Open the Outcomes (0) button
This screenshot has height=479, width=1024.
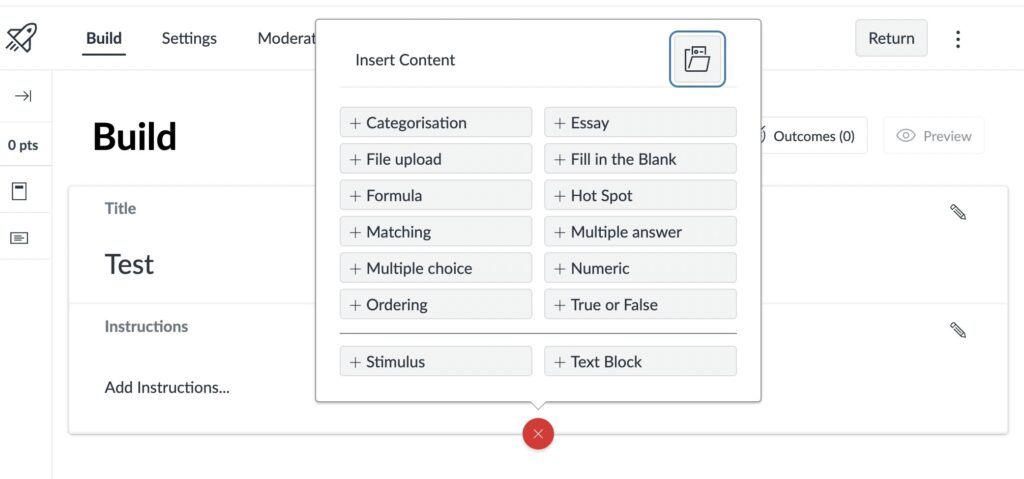[812, 136]
